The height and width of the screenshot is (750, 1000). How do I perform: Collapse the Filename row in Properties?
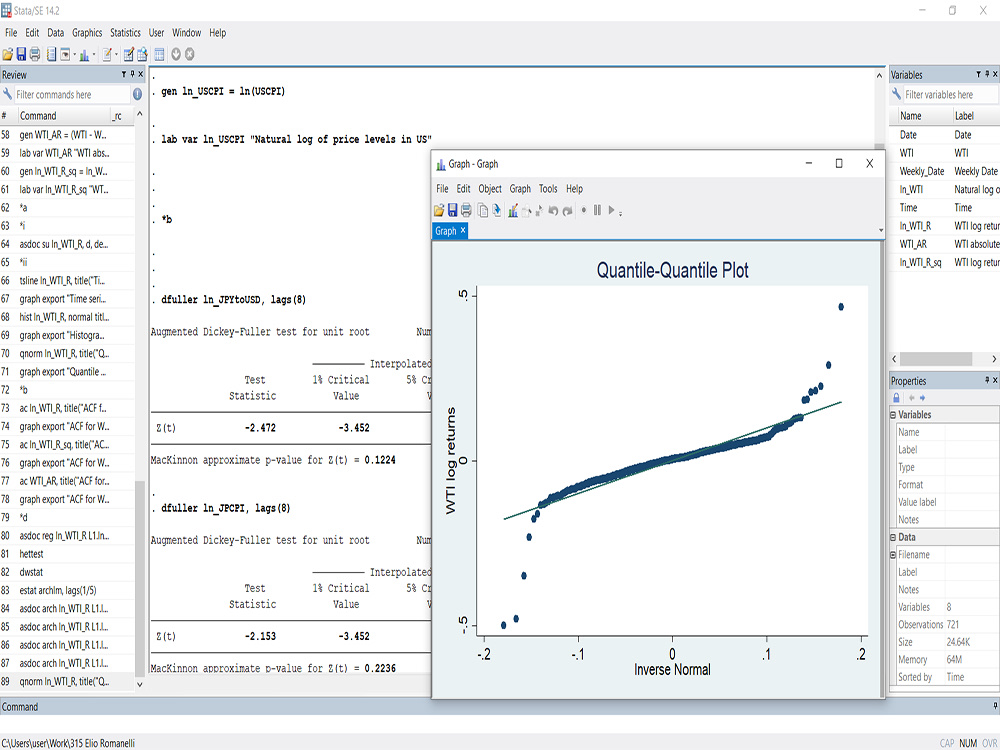tap(893, 555)
